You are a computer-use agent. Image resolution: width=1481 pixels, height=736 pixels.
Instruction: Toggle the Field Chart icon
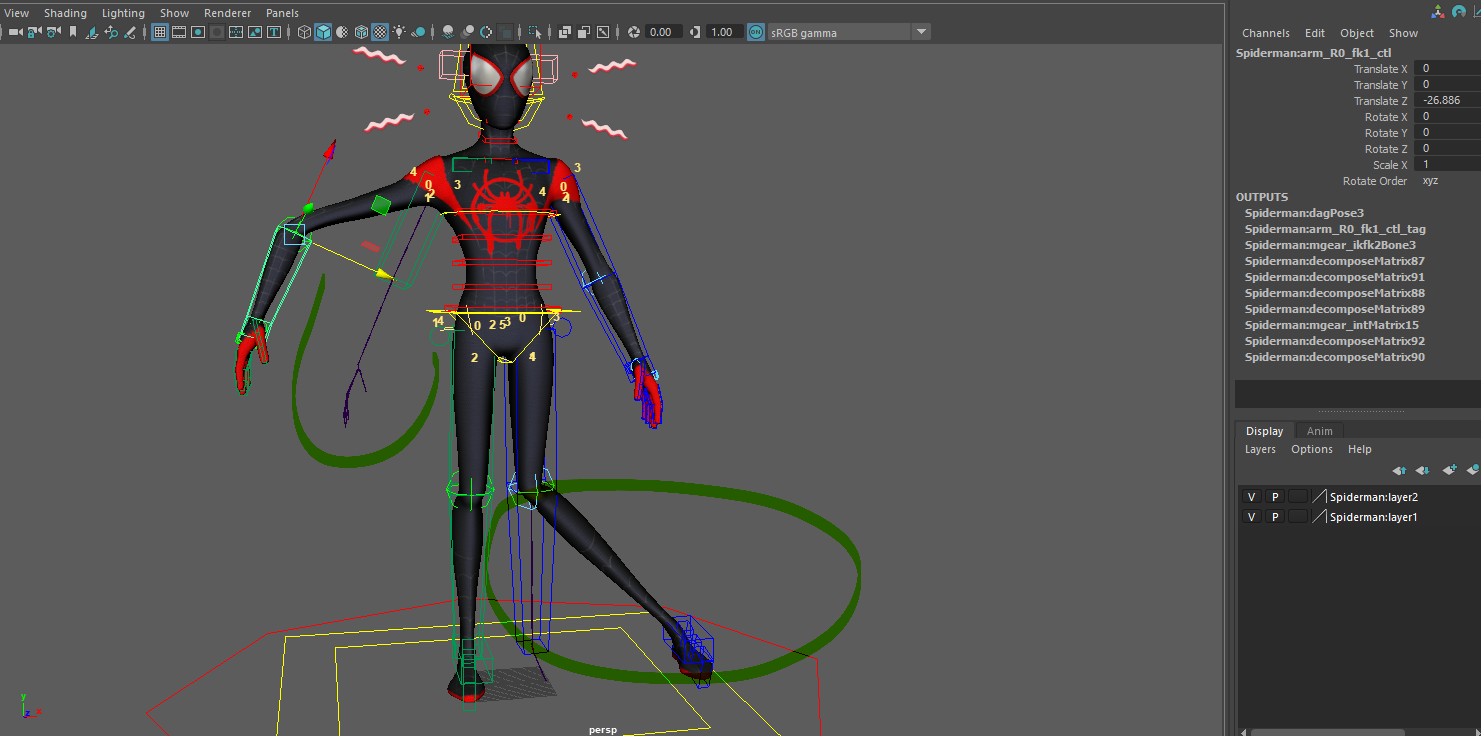[x=236, y=32]
